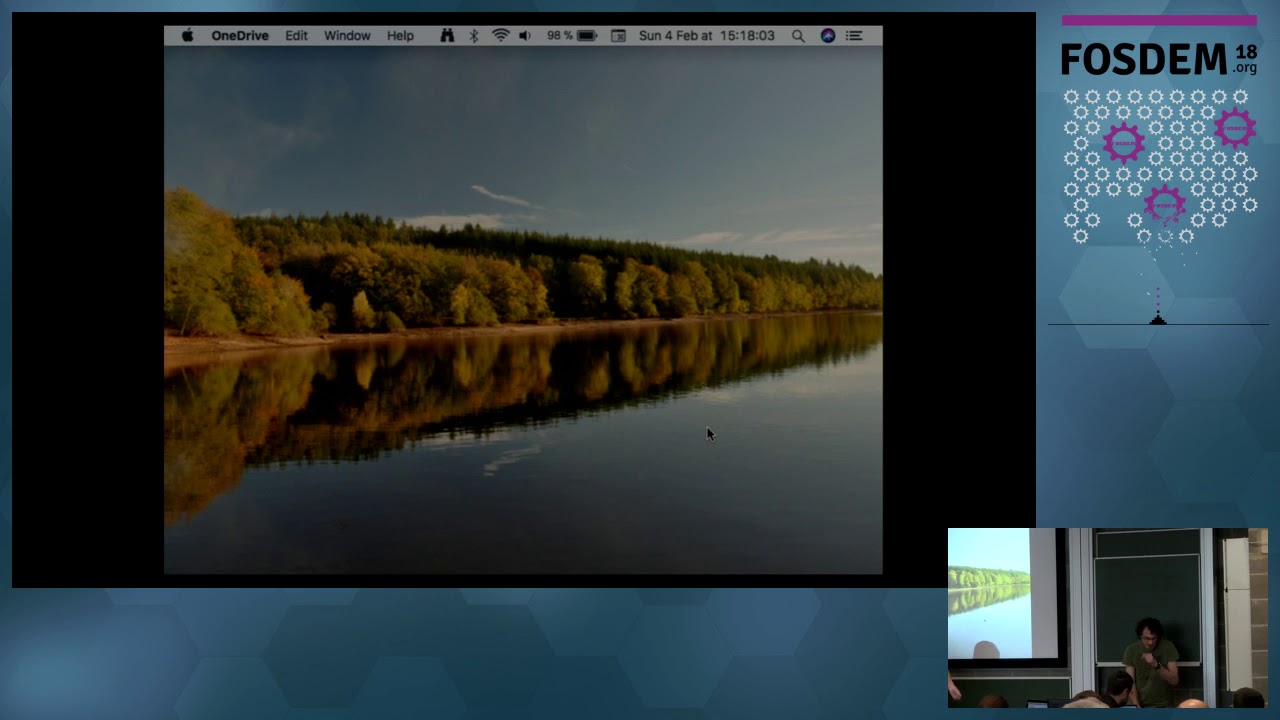This screenshot has width=1280, height=720.
Task: Open Spotlight search magnifier
Action: 798,35
